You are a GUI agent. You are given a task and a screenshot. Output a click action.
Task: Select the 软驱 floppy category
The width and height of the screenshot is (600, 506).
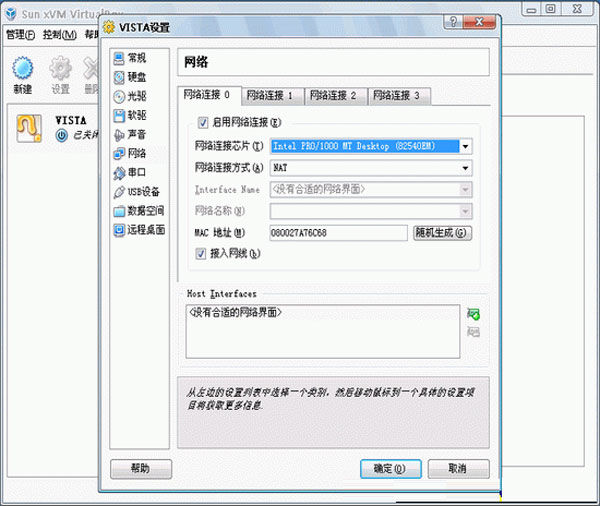click(130, 115)
